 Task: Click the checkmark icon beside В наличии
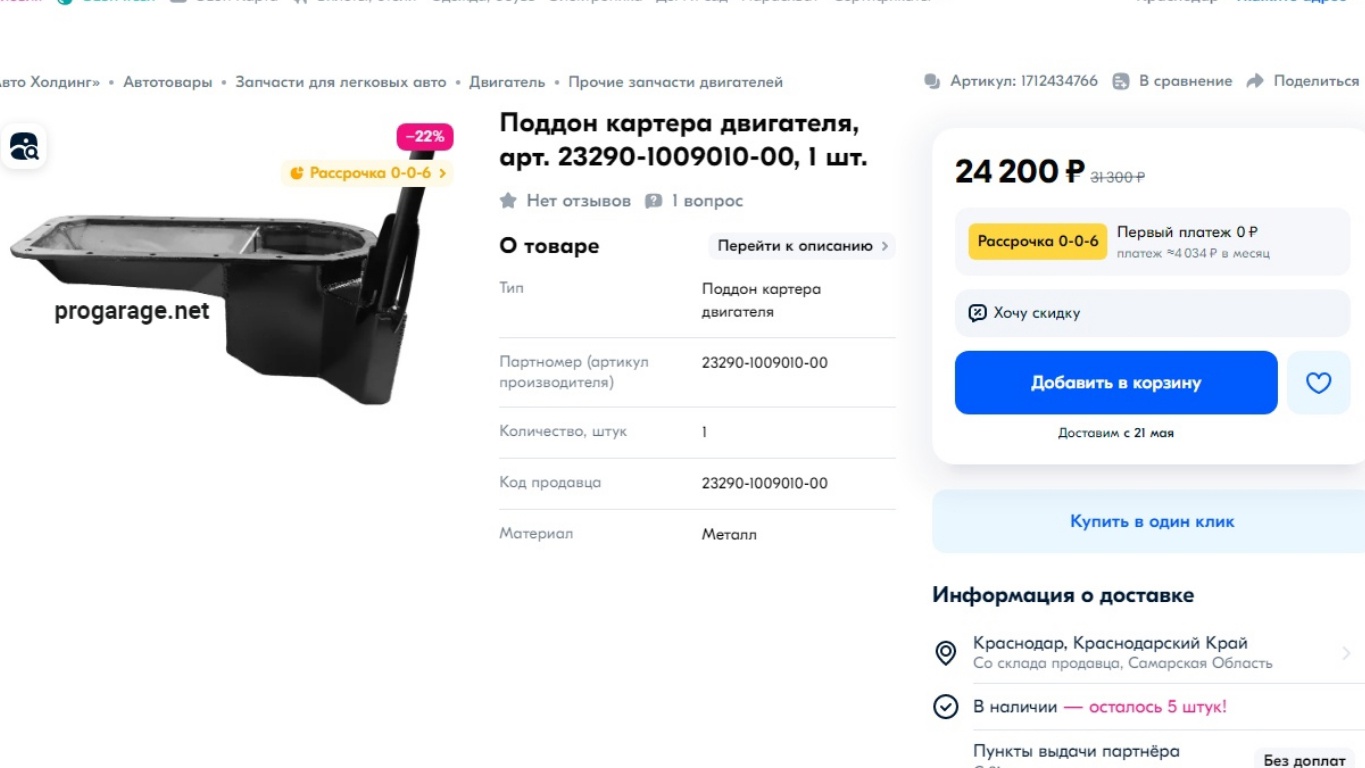pyautogui.click(x=945, y=706)
